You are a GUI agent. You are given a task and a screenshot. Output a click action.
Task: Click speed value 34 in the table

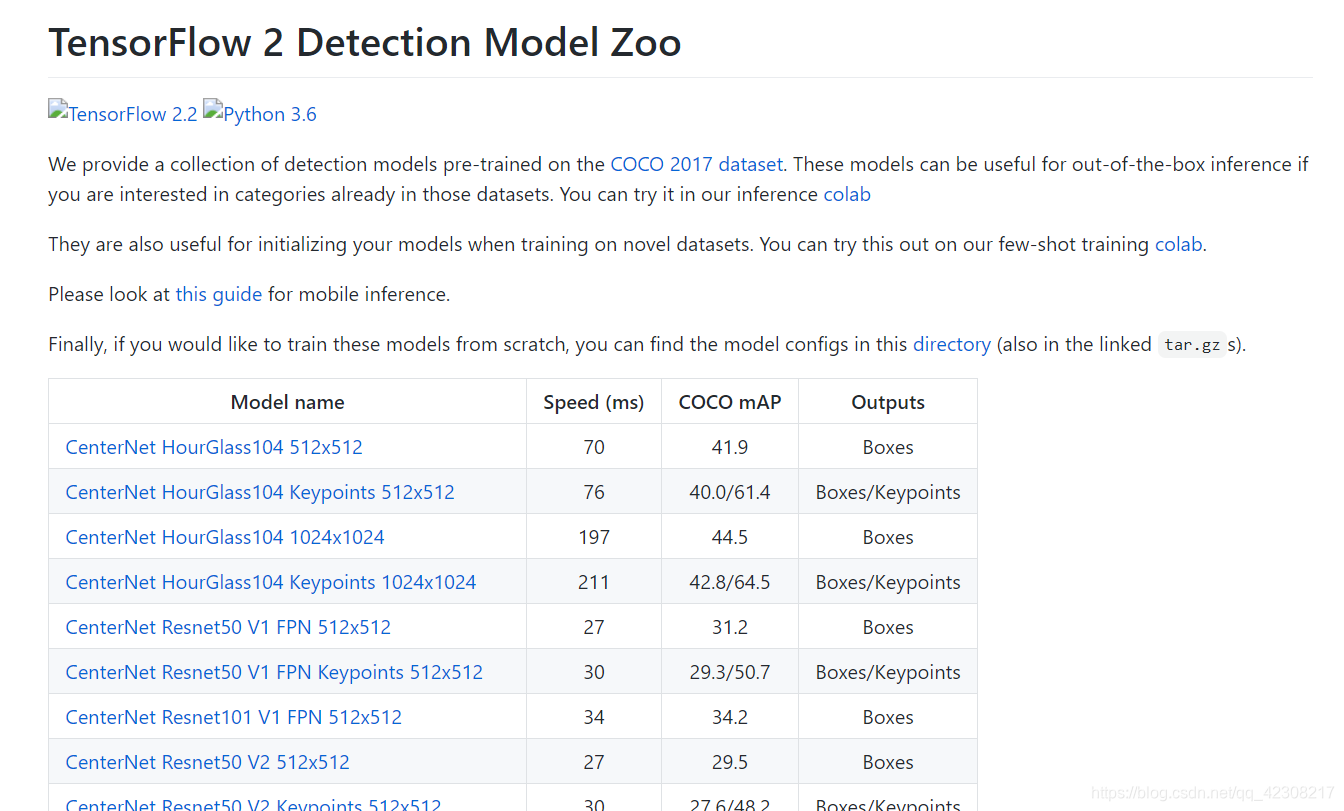[x=594, y=717]
